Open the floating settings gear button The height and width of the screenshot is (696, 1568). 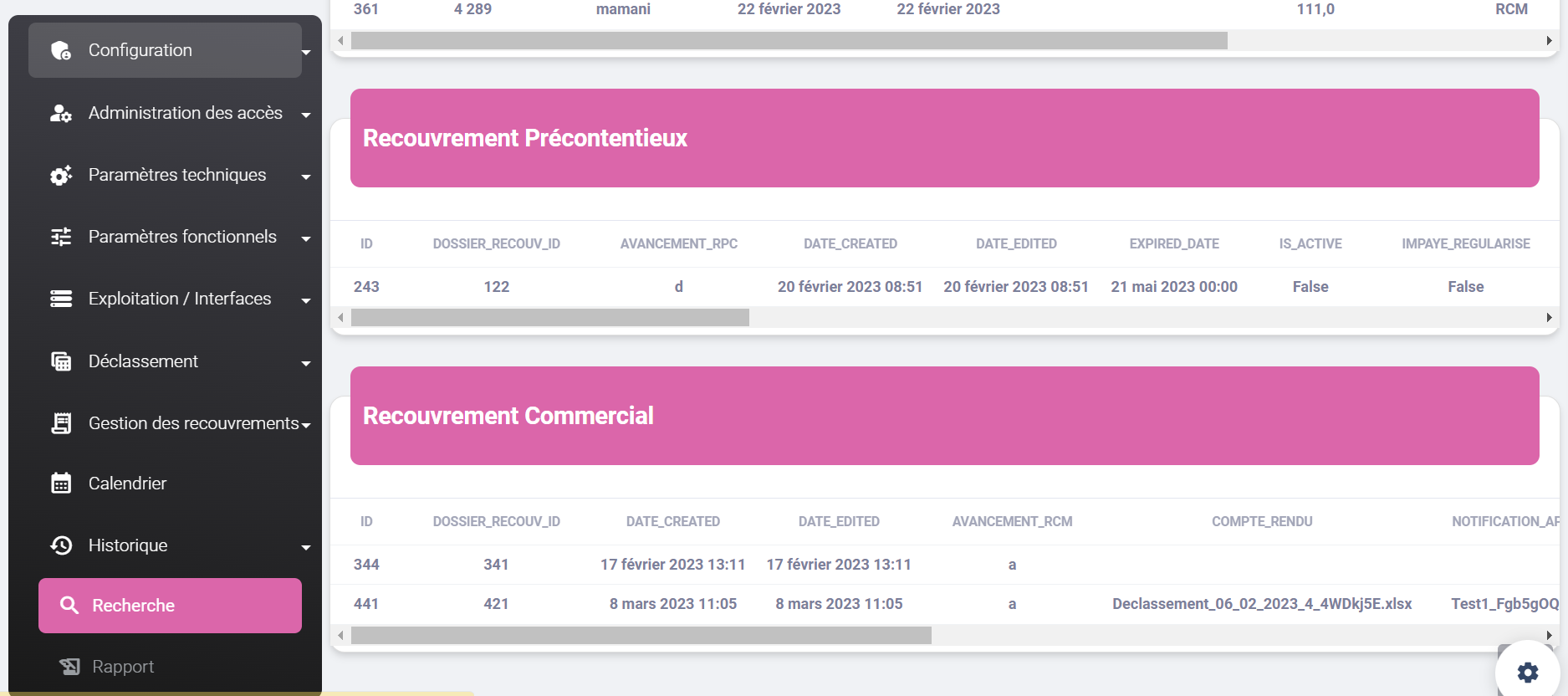coord(1527,673)
